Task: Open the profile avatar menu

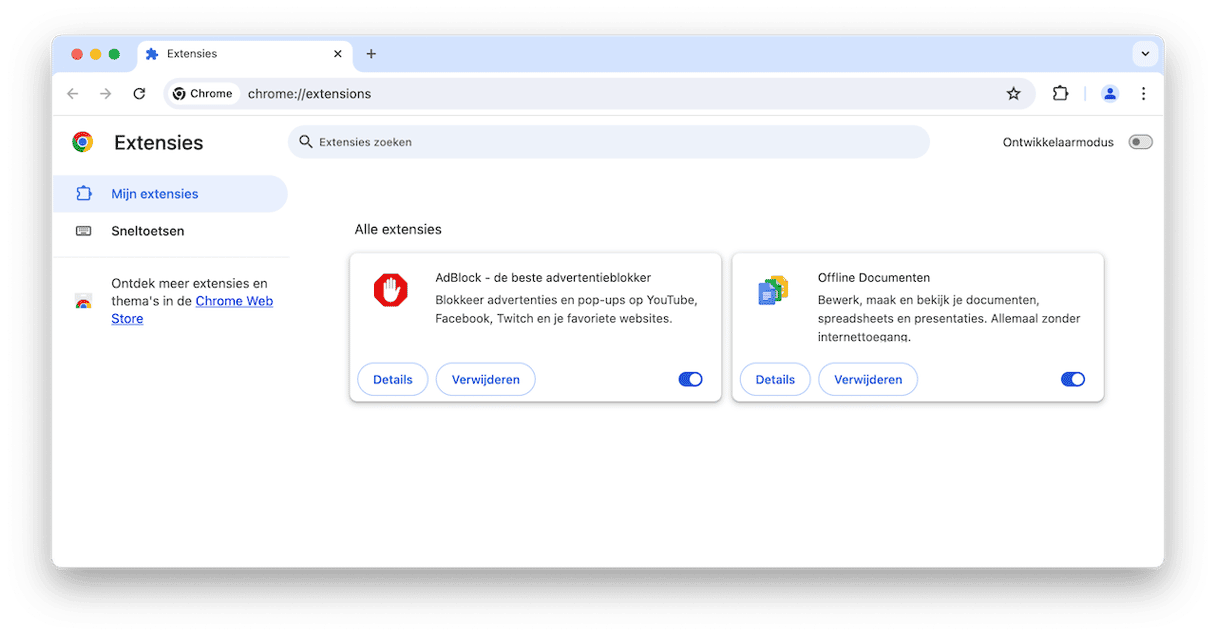Action: pos(1110,94)
